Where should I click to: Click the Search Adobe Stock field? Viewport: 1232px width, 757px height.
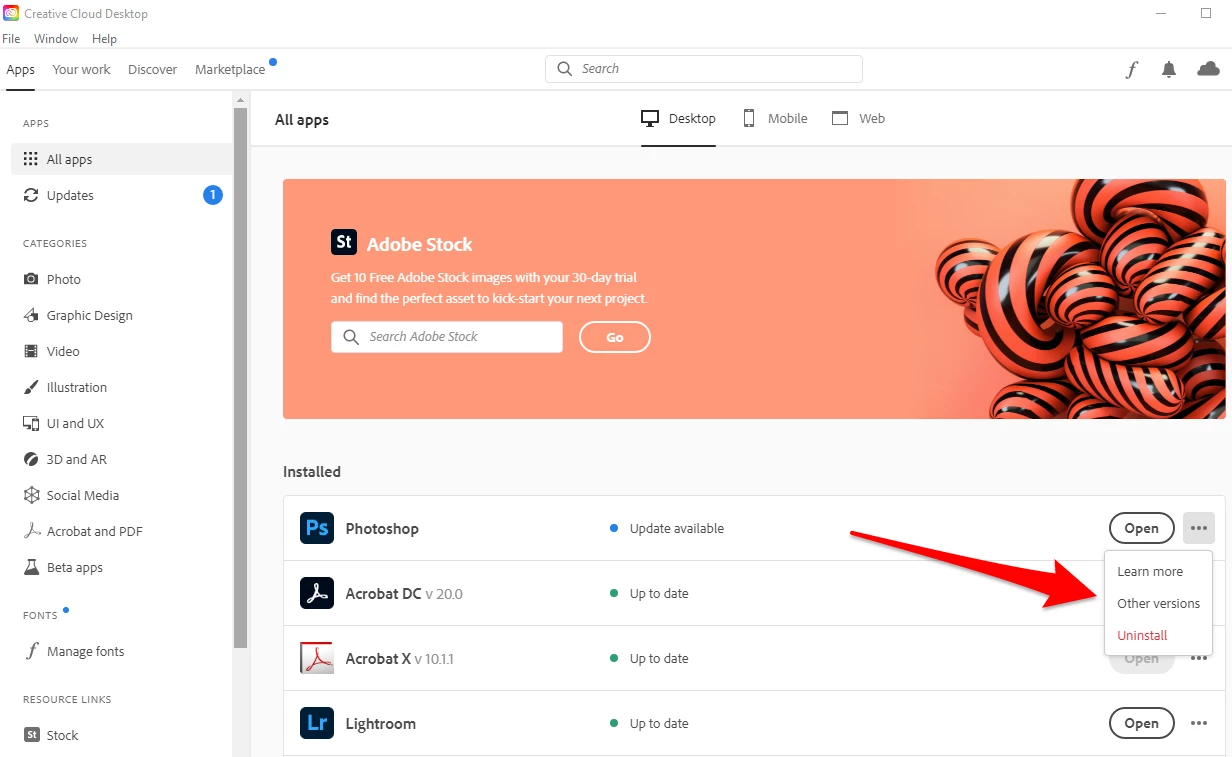coord(447,337)
